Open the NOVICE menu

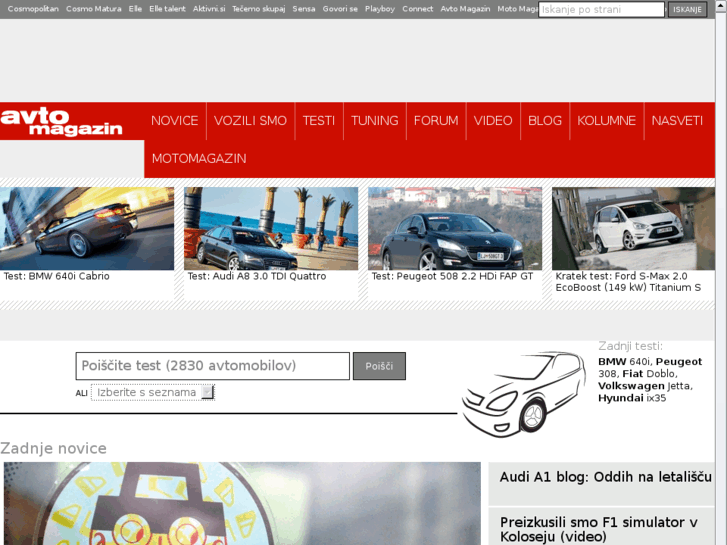coord(174,121)
